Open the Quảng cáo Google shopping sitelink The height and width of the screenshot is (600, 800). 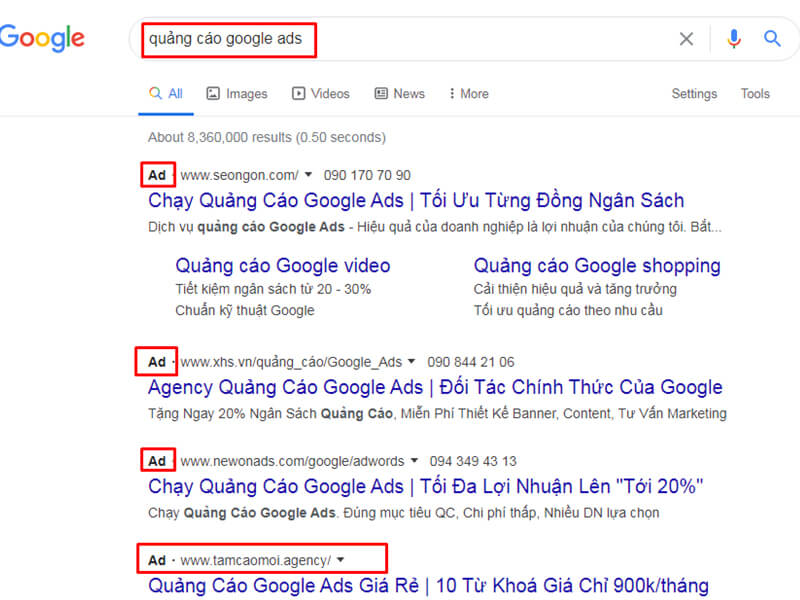point(597,265)
